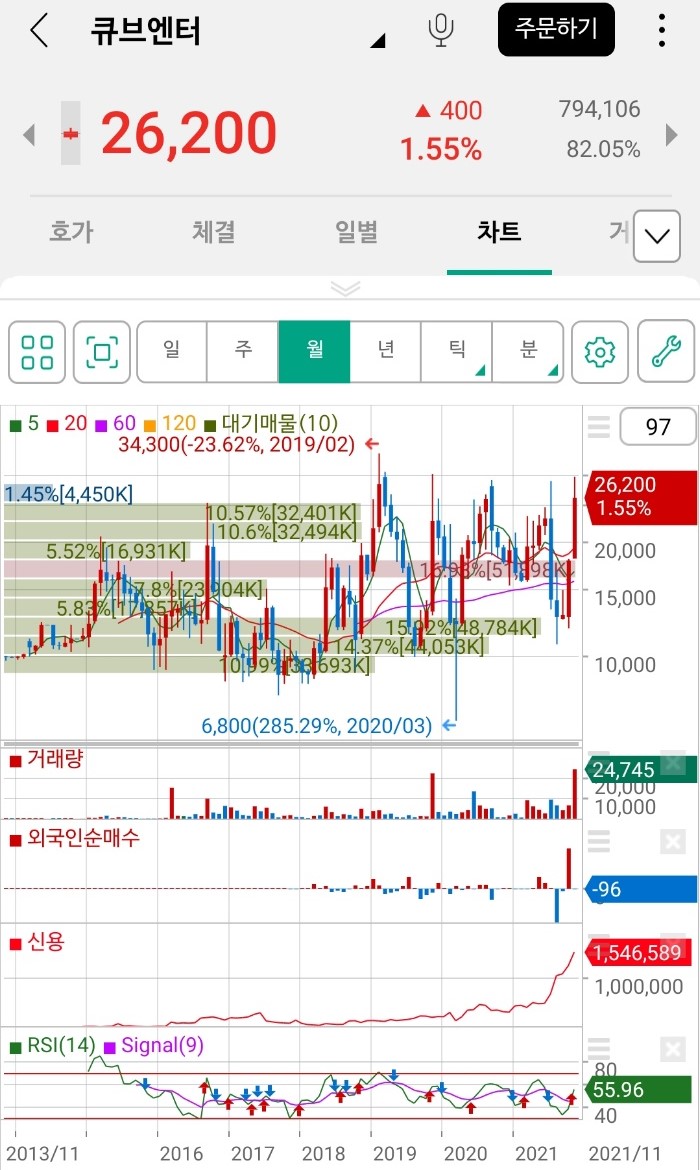Tap the RSI(14) indicator label
This screenshot has width=700, height=1170.
[x=52, y=1045]
